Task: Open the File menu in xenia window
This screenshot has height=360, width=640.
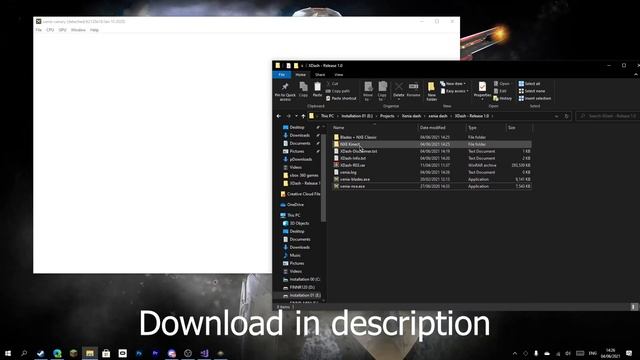Action: pyautogui.click(x=38, y=30)
